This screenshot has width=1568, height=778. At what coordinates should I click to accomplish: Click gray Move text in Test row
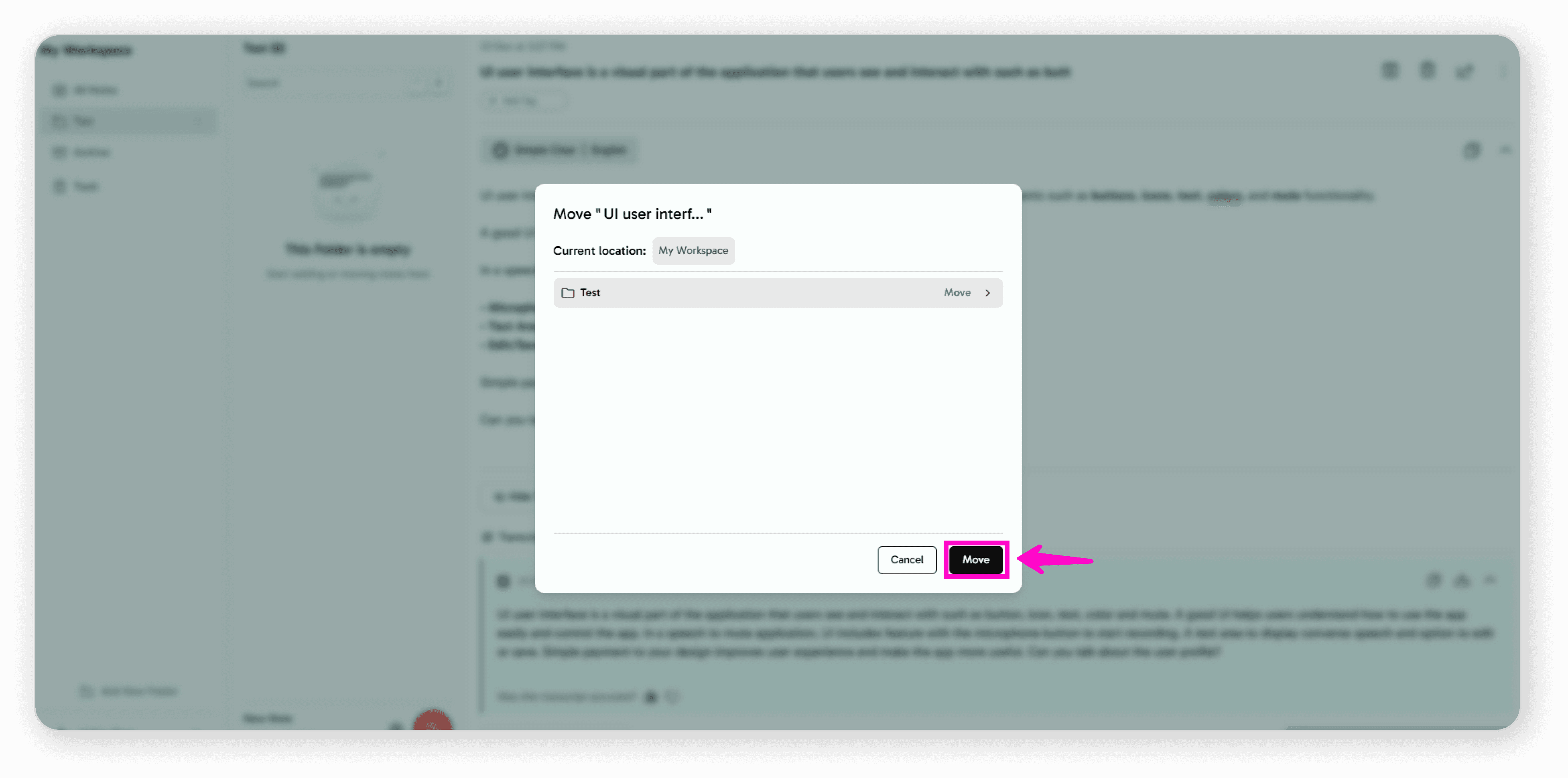point(957,293)
